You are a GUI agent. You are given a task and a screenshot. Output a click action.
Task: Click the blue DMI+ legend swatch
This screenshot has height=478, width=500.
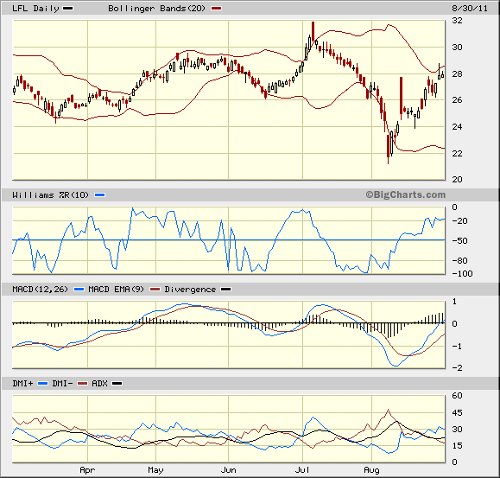click(x=43, y=384)
